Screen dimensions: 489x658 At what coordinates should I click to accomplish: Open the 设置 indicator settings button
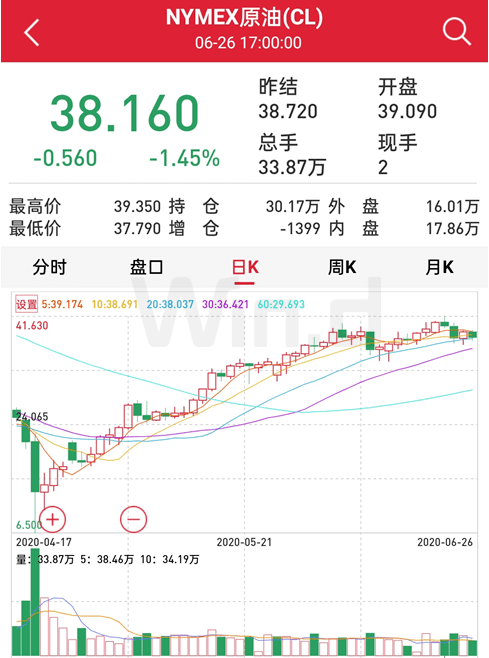coord(26,304)
